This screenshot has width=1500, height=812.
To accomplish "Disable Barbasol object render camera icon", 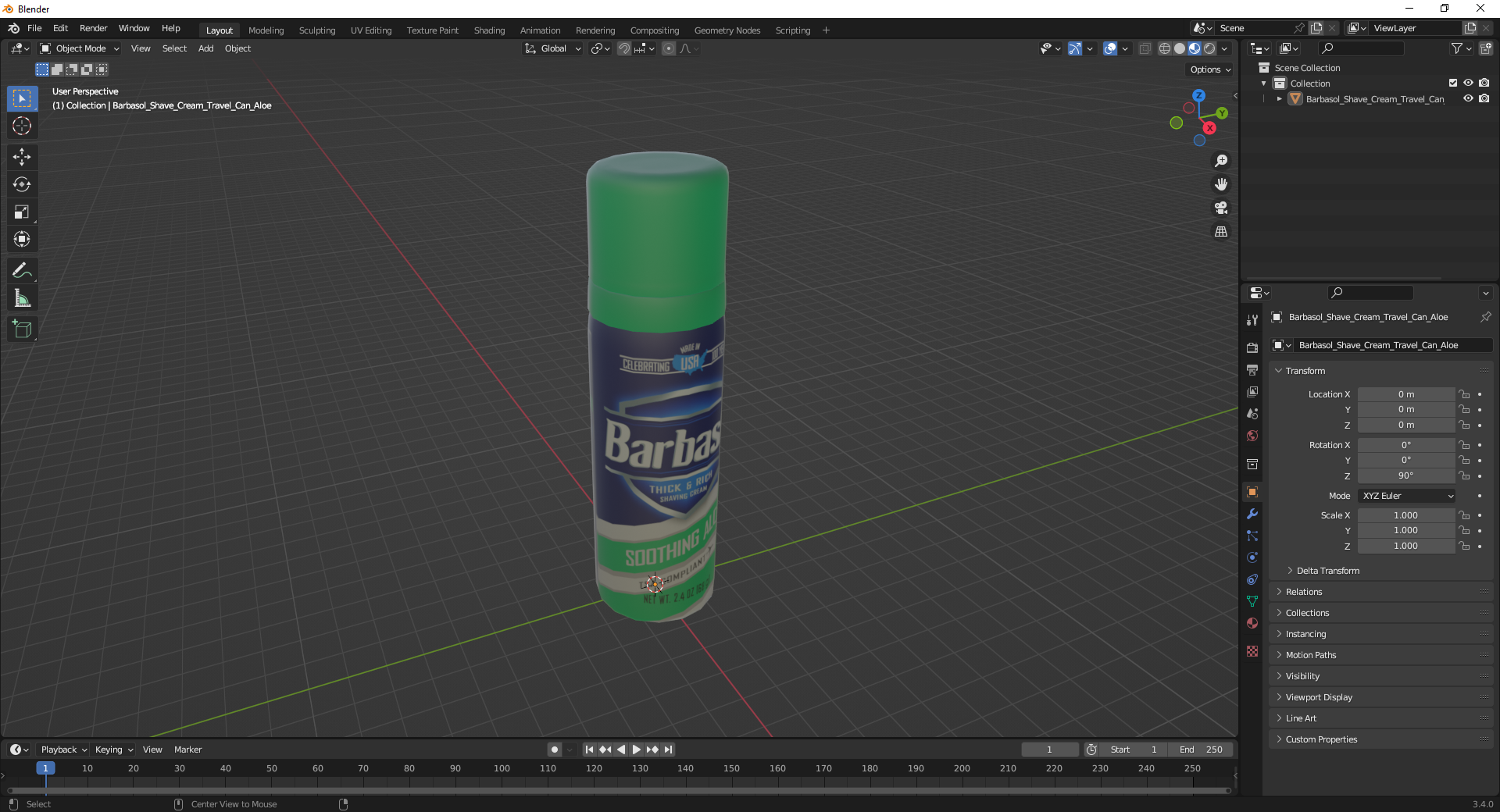I will (1484, 98).
